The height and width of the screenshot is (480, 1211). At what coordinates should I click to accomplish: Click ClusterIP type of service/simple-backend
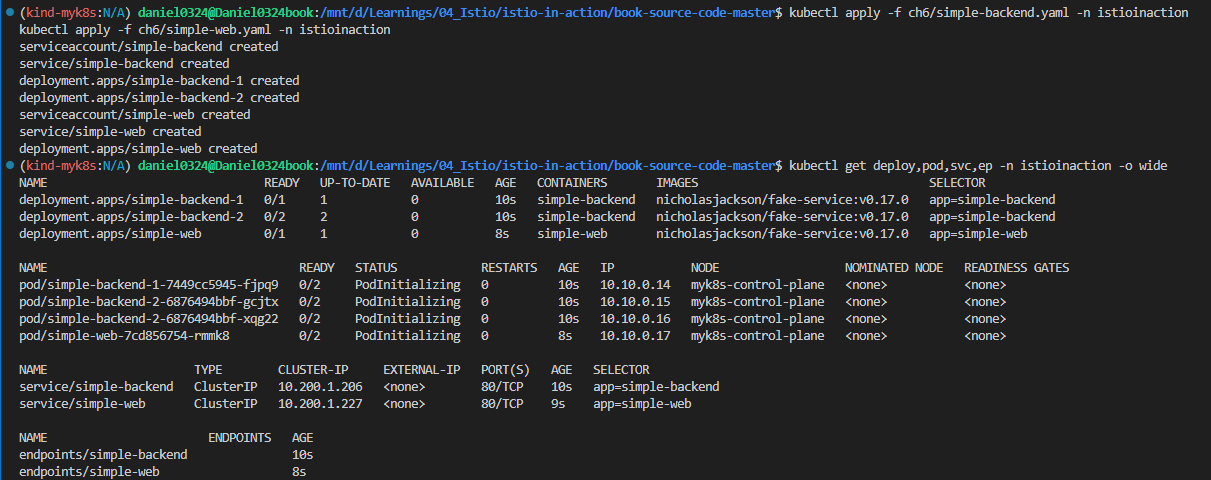pyautogui.click(x=225, y=387)
